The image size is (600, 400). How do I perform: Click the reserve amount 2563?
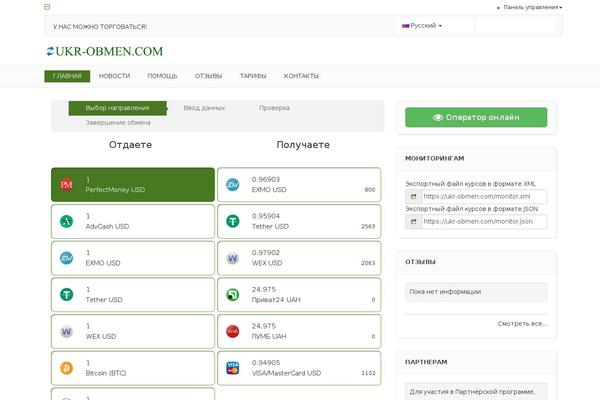(x=368, y=227)
